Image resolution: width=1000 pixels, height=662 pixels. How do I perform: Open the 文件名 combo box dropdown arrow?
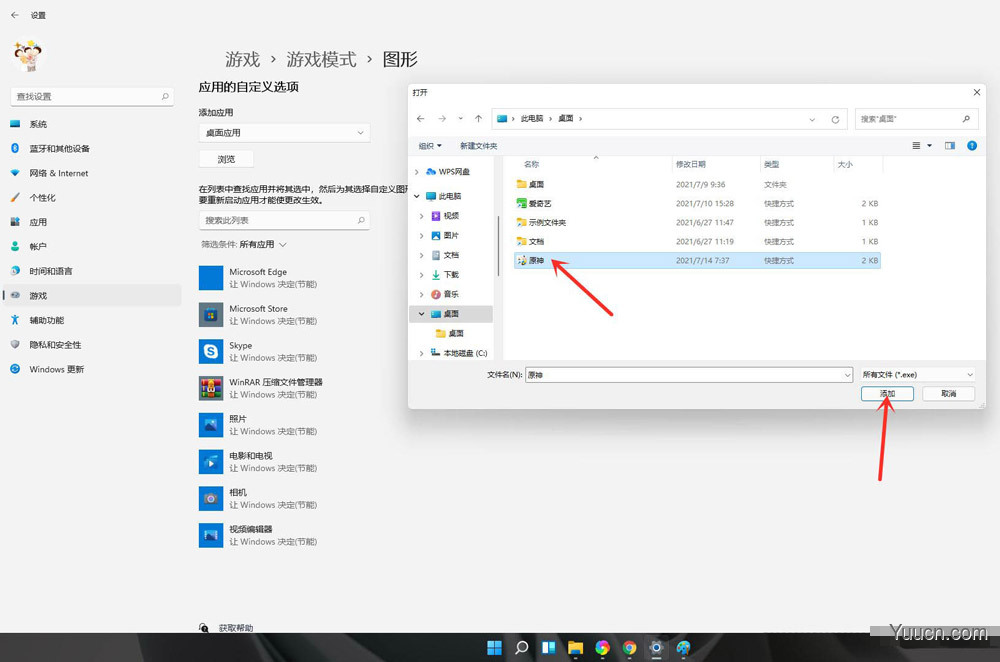pos(847,375)
